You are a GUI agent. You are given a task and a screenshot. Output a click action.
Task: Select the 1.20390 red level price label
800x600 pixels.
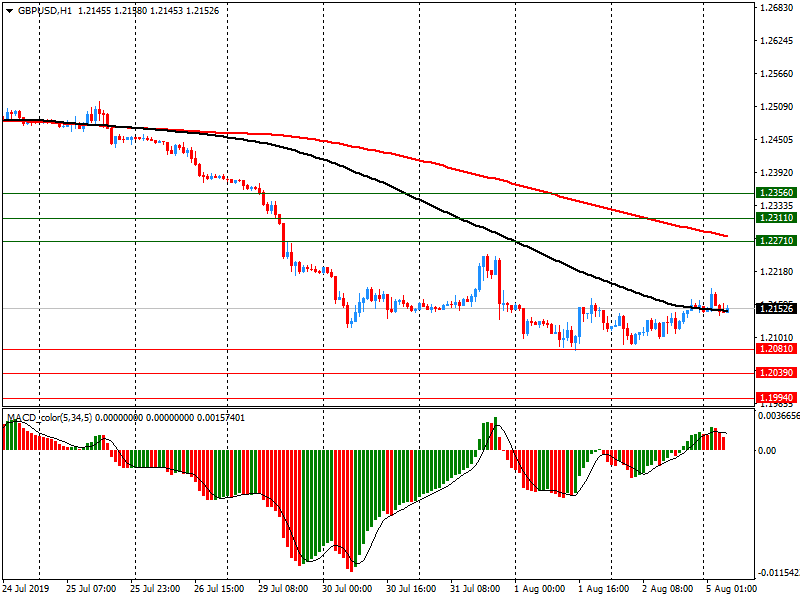[x=776, y=373]
